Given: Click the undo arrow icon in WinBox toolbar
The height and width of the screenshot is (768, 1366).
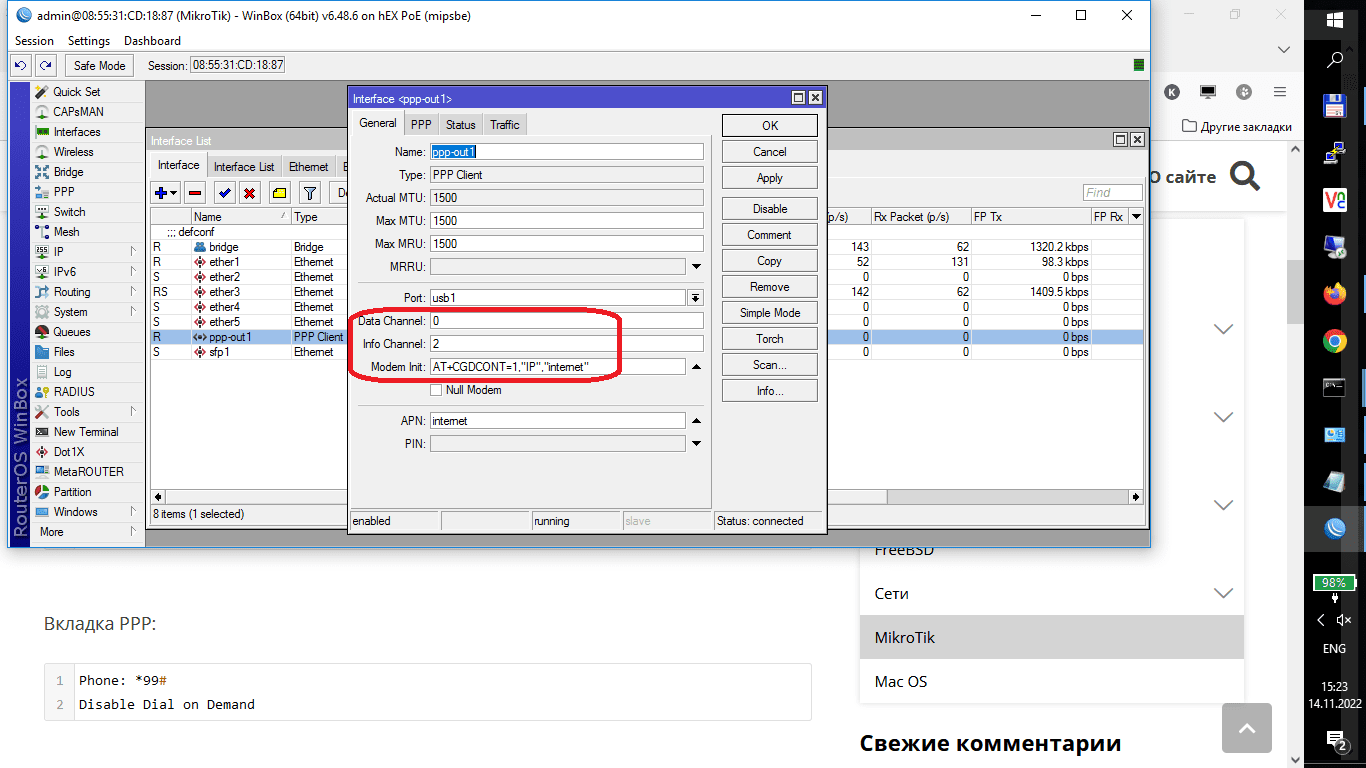Looking at the screenshot, I should coord(20,65).
